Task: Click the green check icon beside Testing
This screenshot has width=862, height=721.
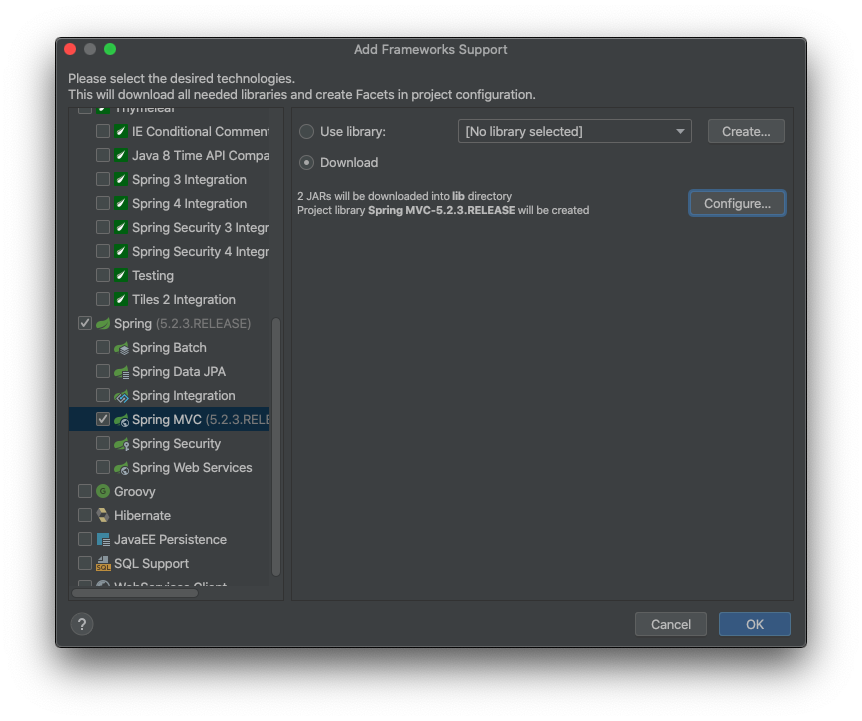Action: (121, 275)
